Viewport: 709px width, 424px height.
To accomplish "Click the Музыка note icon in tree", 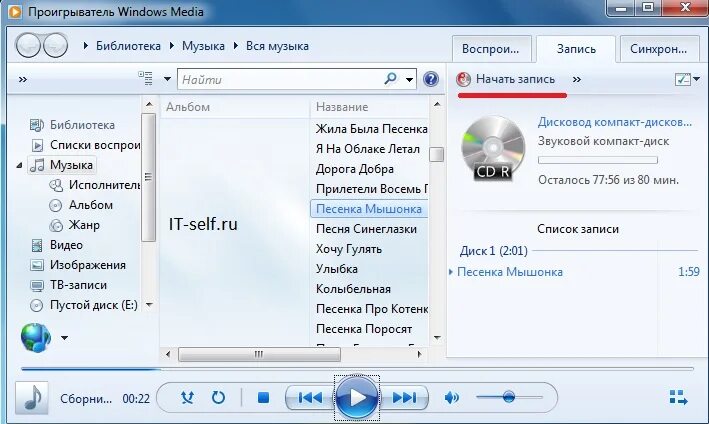I will click(x=37, y=165).
